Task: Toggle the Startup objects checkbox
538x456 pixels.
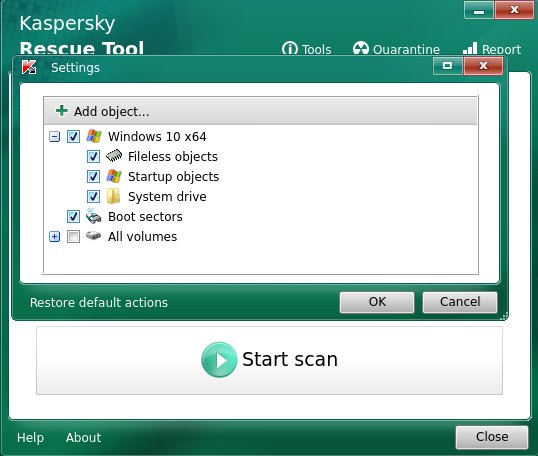Action: [93, 176]
